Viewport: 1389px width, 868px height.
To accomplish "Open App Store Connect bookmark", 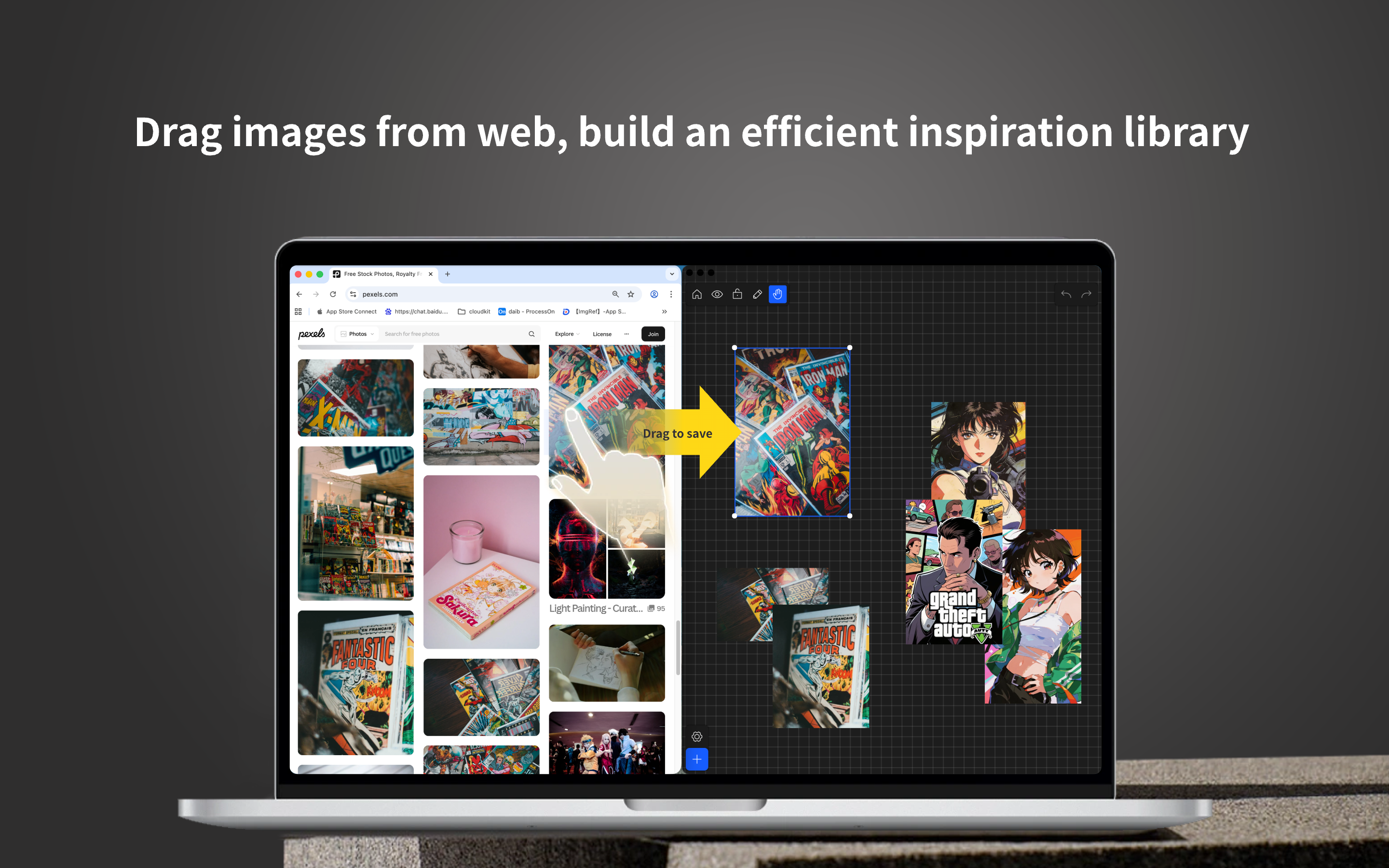I will [x=347, y=312].
